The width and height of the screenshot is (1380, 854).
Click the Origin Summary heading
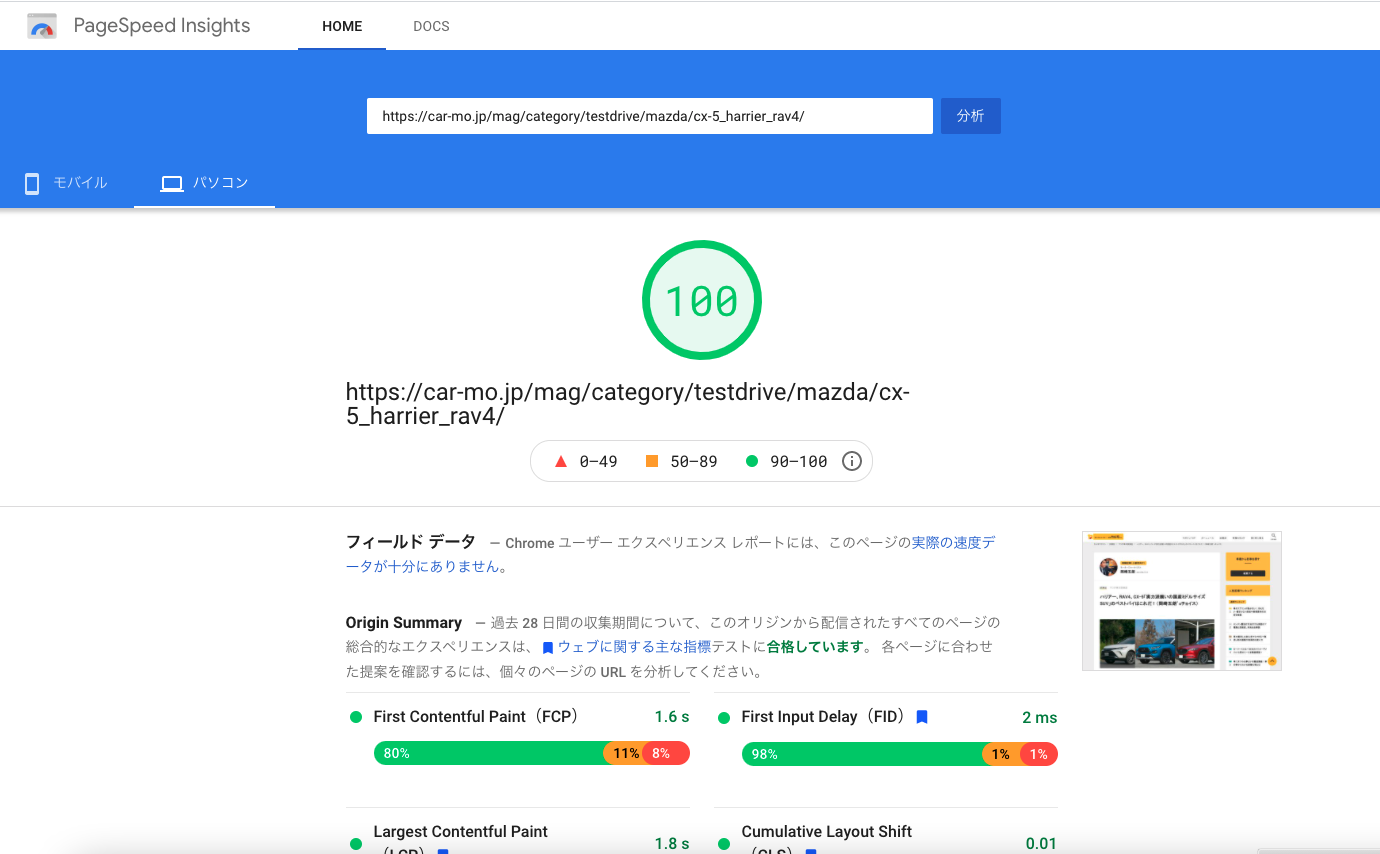(404, 623)
